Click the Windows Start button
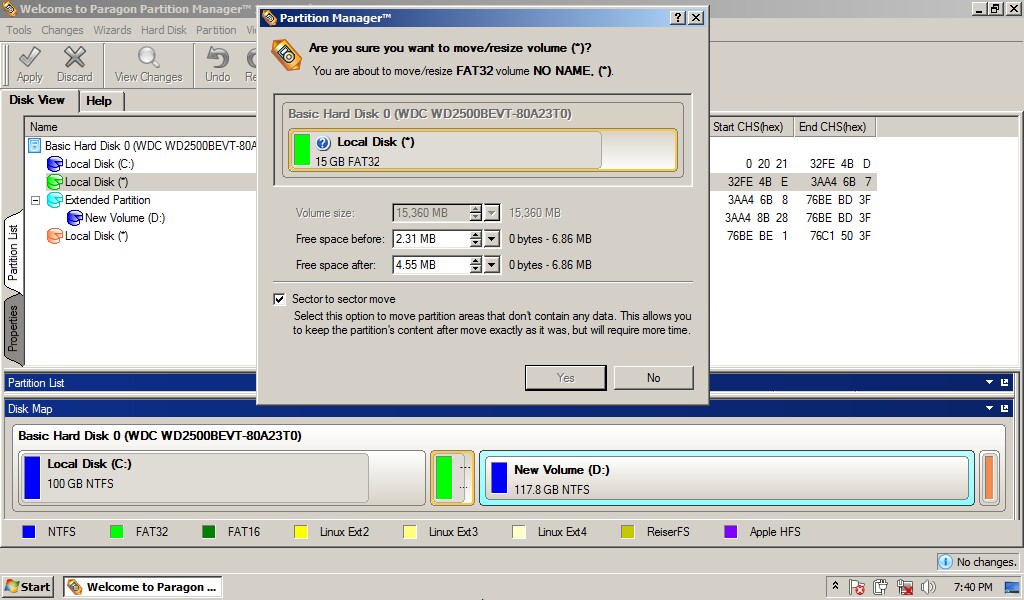Screen dimensions: 1024x600 coord(27,587)
